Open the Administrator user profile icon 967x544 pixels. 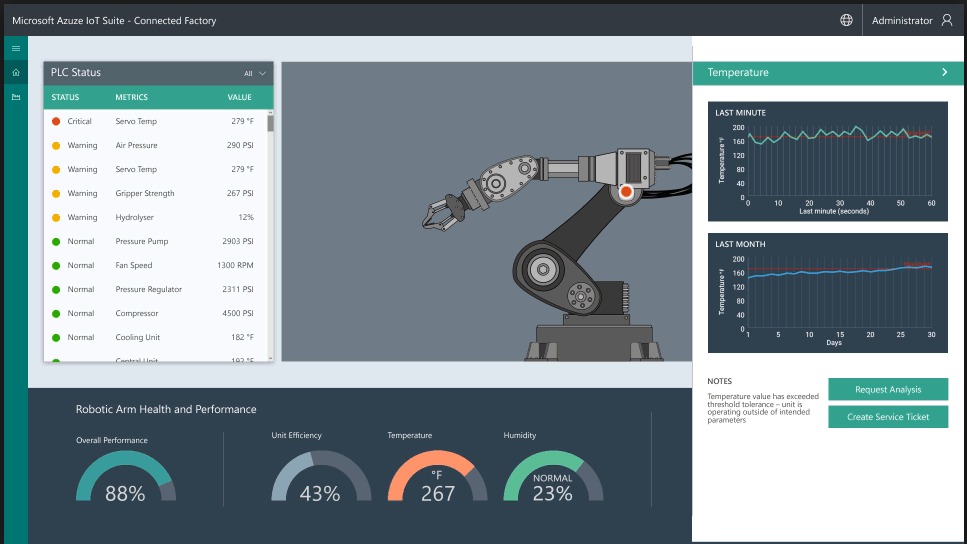click(x=947, y=20)
